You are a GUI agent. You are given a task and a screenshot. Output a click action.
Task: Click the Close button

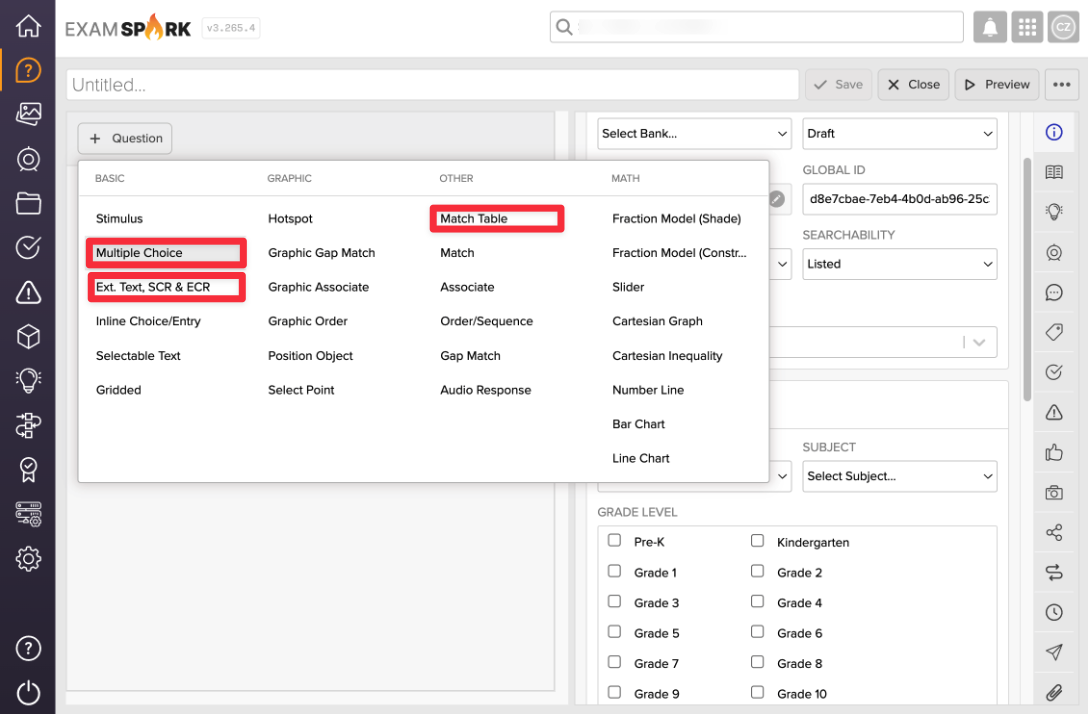tap(913, 85)
